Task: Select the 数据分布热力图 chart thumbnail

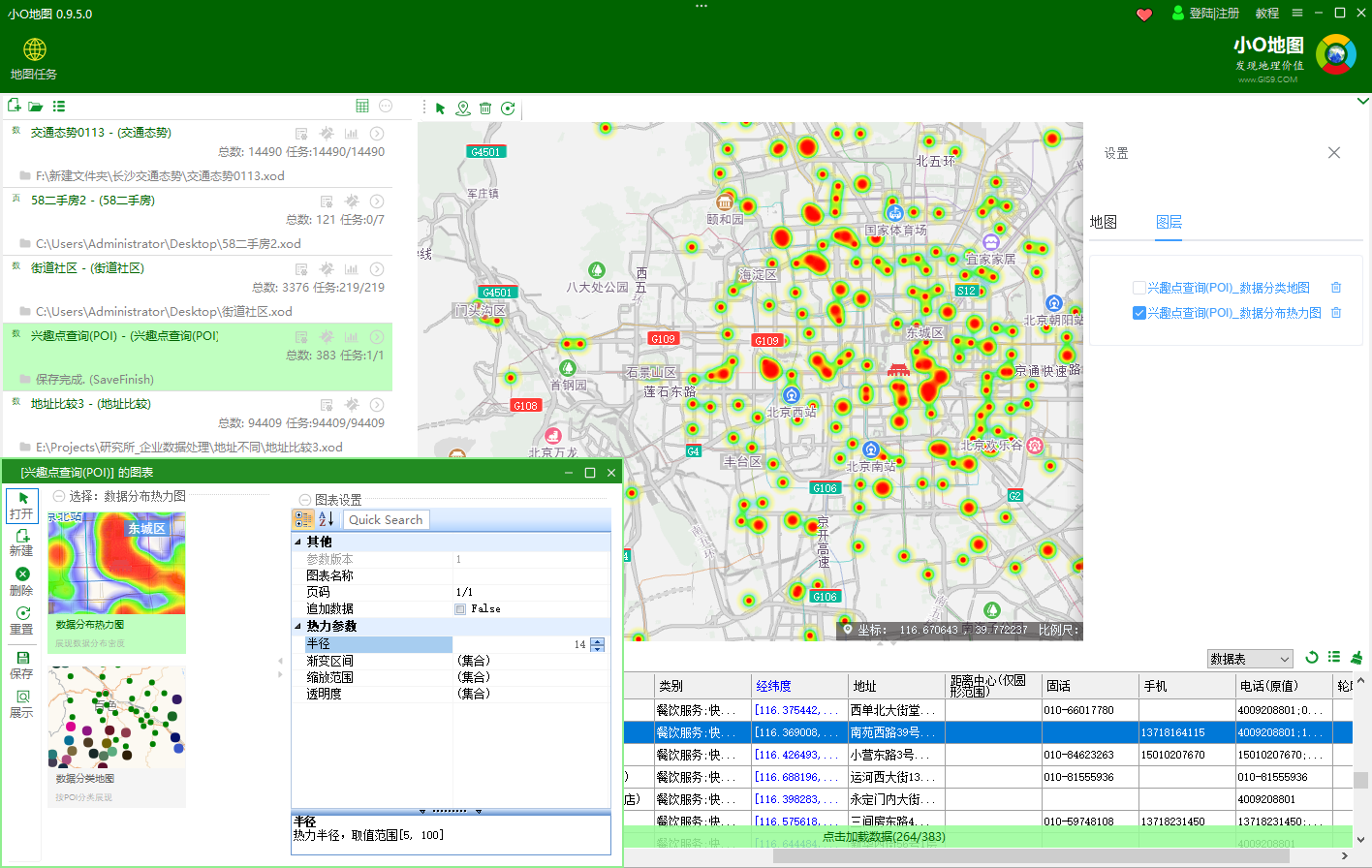Action: click(x=117, y=582)
